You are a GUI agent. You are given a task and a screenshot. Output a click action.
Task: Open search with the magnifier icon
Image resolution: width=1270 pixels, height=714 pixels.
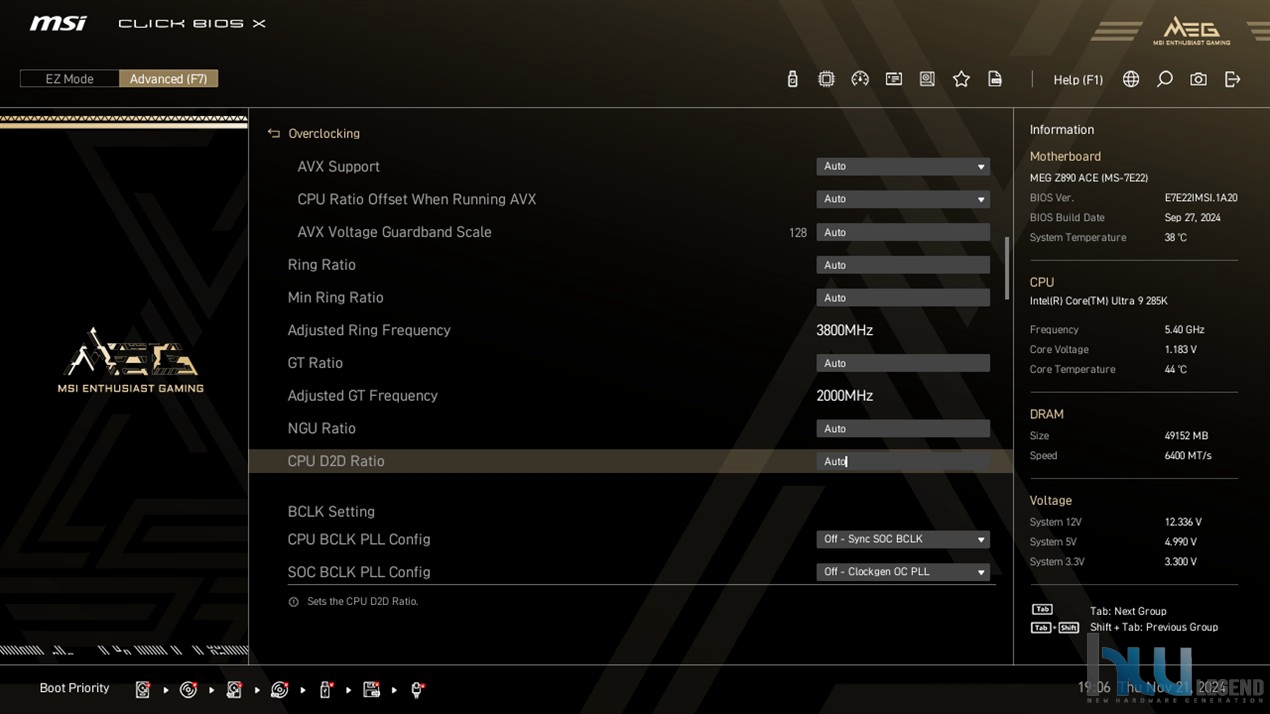click(x=1165, y=79)
